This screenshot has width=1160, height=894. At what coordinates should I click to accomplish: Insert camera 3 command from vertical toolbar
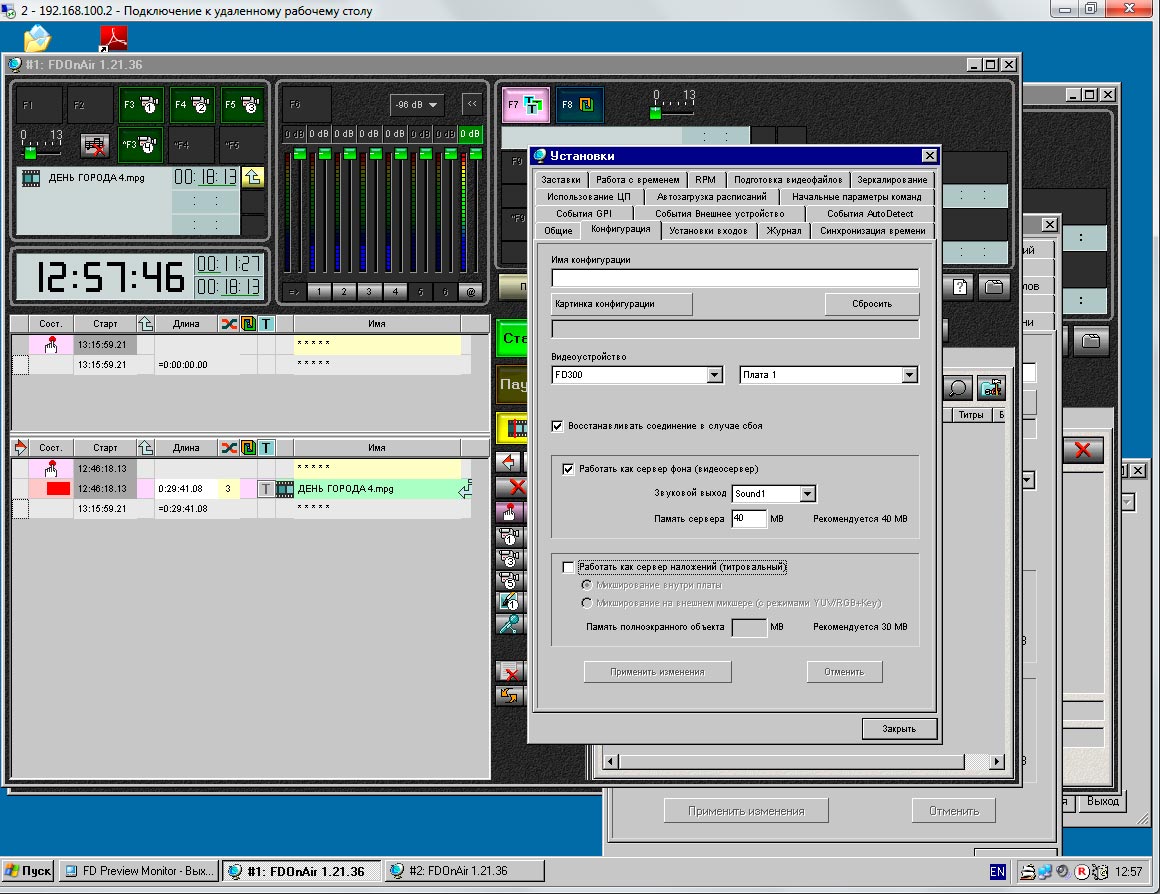pyautogui.click(x=510, y=558)
